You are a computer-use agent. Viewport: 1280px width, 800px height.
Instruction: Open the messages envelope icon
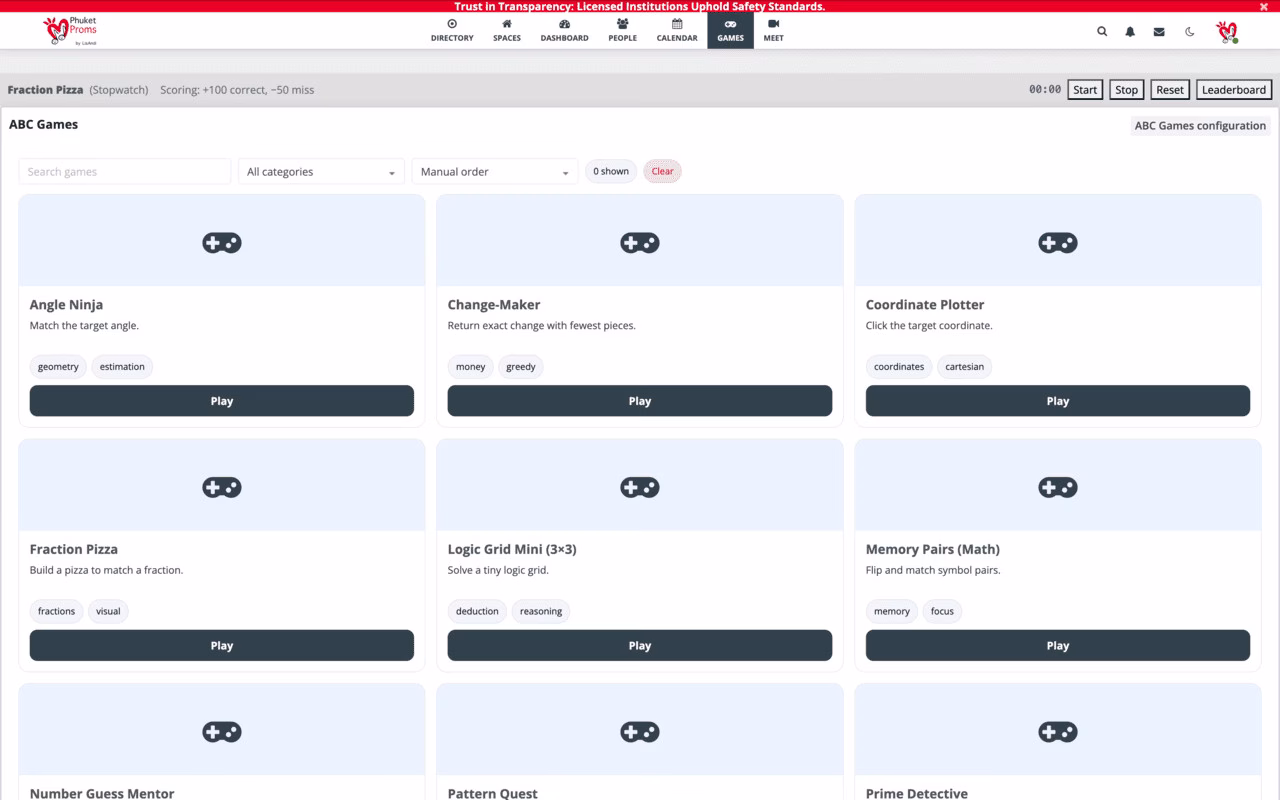(1159, 31)
